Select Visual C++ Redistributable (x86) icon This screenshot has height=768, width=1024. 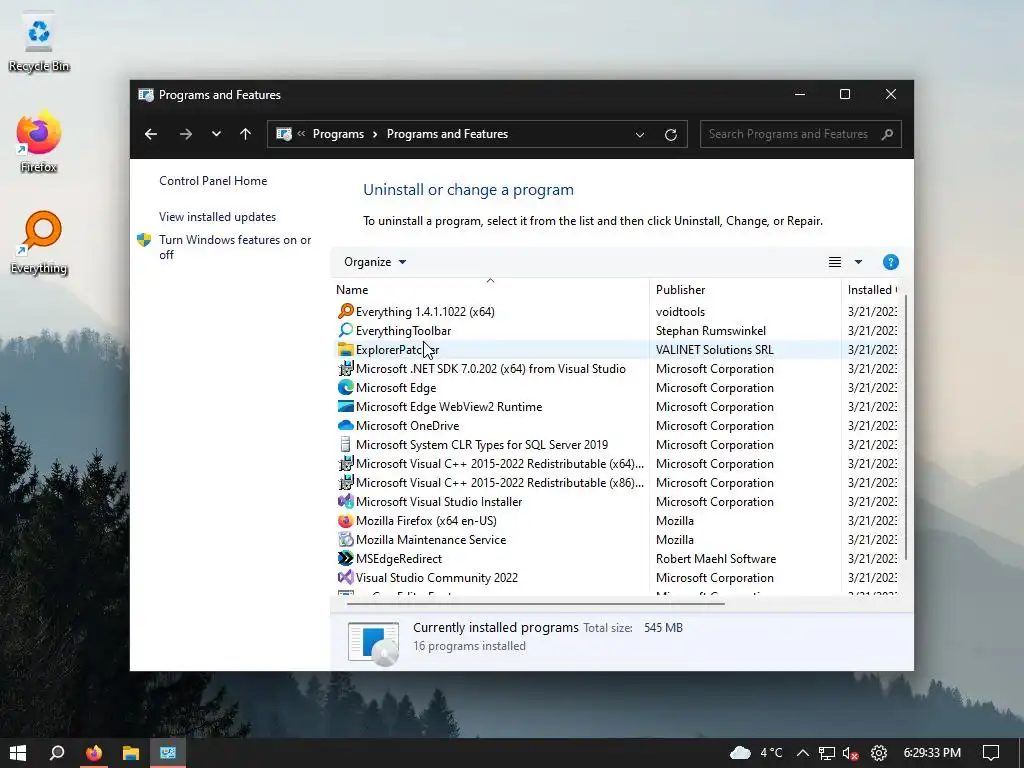pos(345,483)
